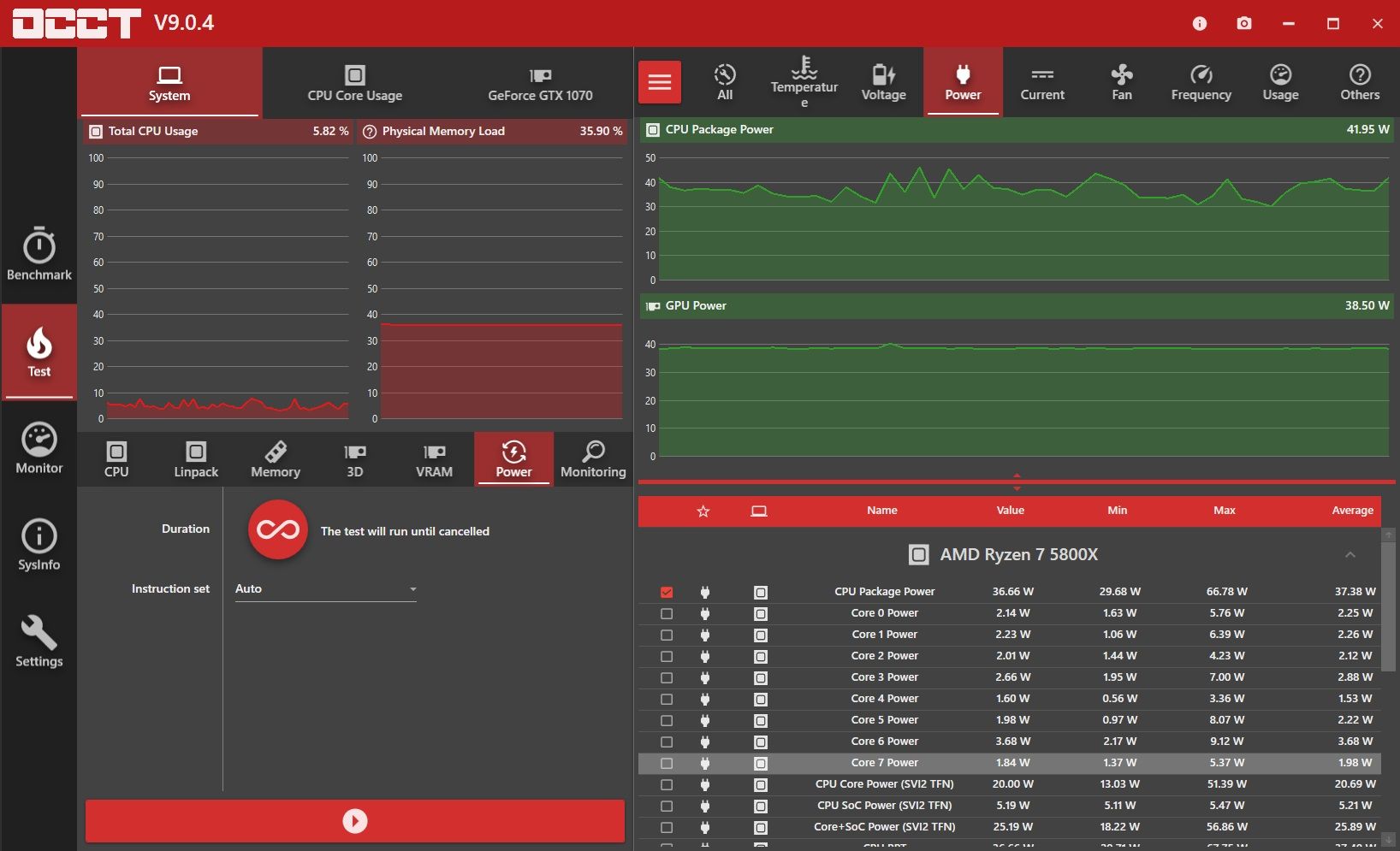Switch to the CPU Core Usage tab
The width and height of the screenshot is (1400, 851).
(x=354, y=83)
